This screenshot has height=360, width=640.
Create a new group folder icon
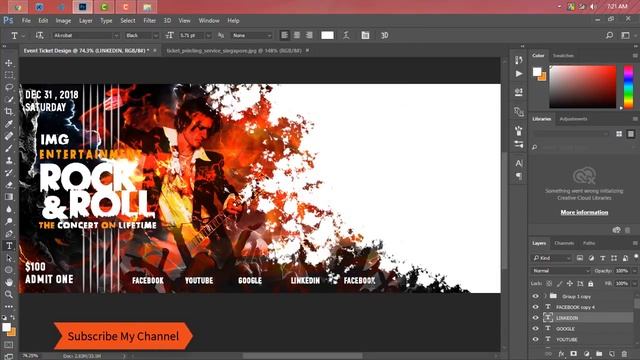[x=599, y=353]
